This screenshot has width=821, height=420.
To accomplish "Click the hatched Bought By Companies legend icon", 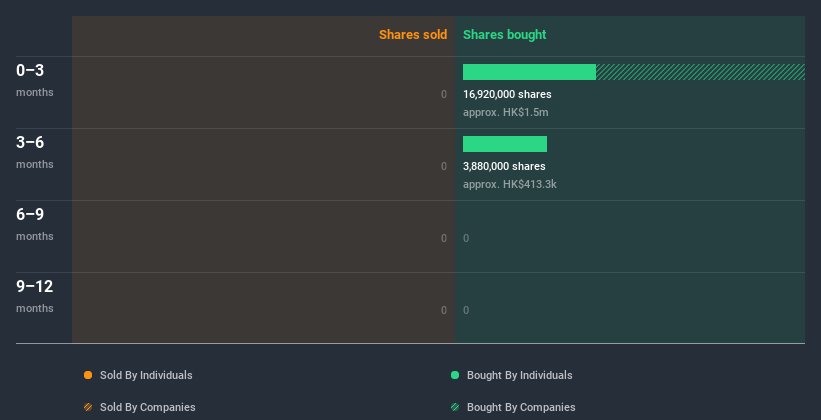I will 455,407.
